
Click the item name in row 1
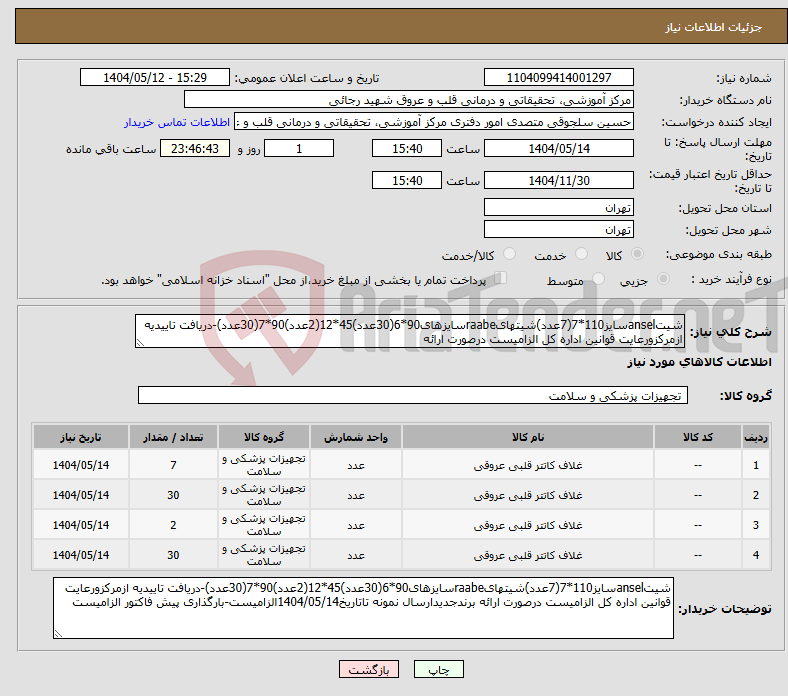tap(528, 465)
